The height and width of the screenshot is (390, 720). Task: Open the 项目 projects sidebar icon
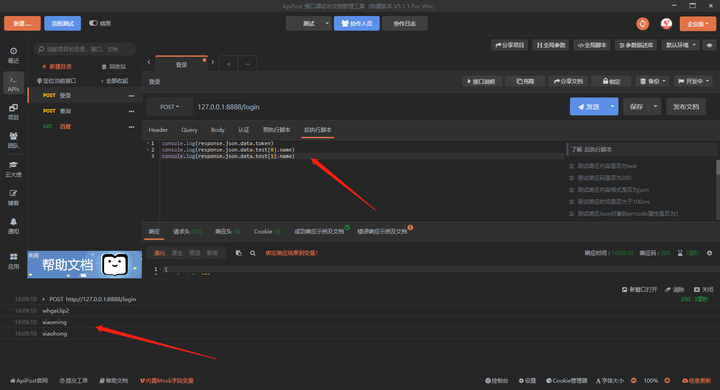pyautogui.click(x=13, y=112)
